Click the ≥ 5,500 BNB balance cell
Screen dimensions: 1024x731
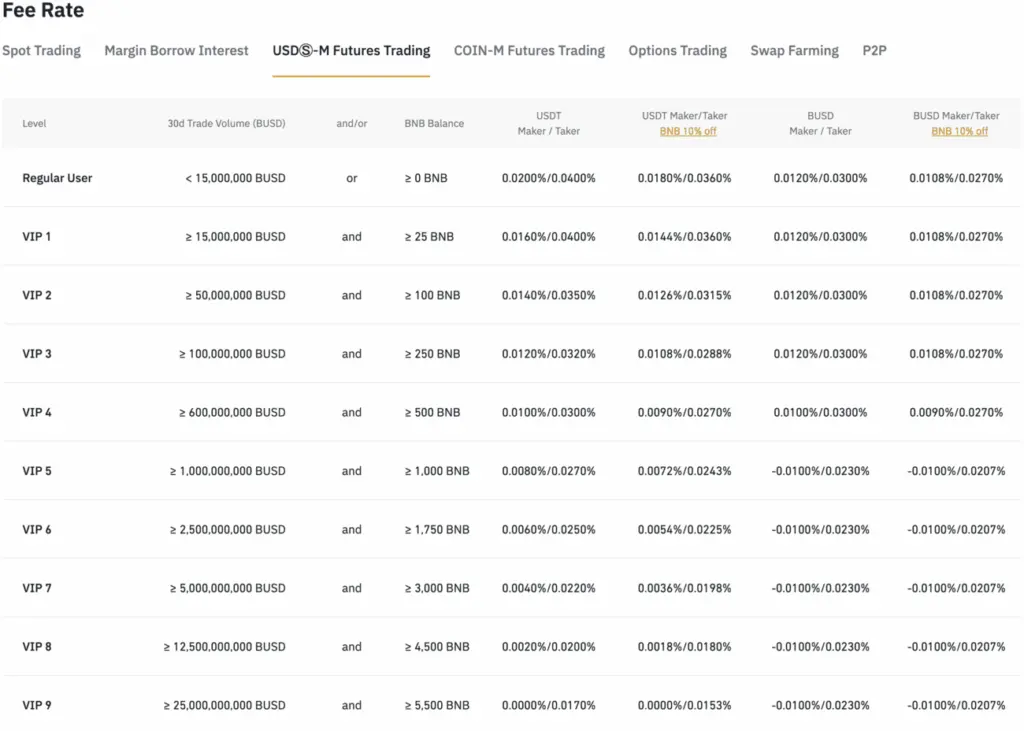437,705
